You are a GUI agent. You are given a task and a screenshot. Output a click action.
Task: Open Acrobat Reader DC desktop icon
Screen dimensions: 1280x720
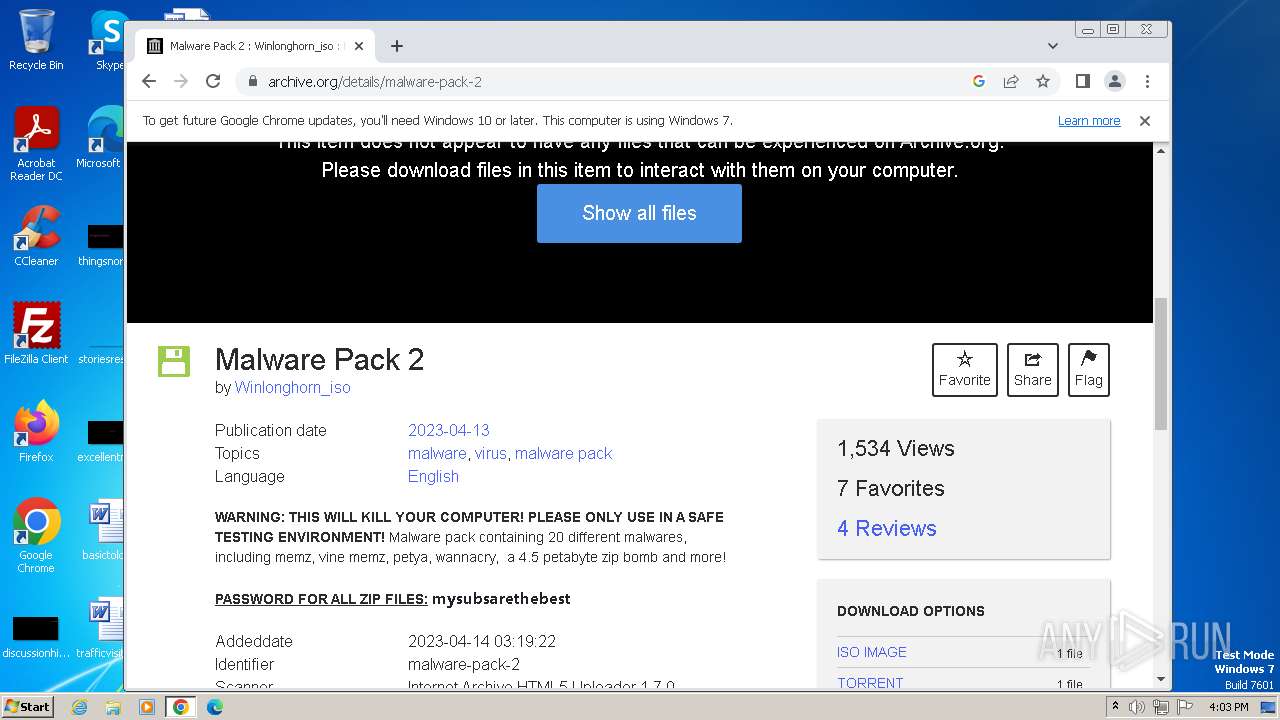coord(36,145)
